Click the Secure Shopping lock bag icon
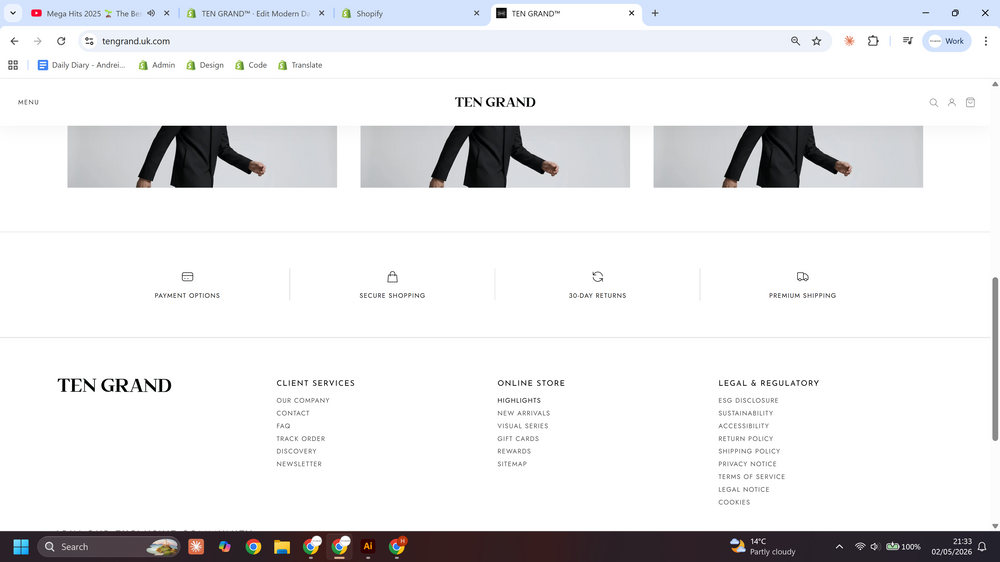The image size is (1000, 562). point(392,277)
